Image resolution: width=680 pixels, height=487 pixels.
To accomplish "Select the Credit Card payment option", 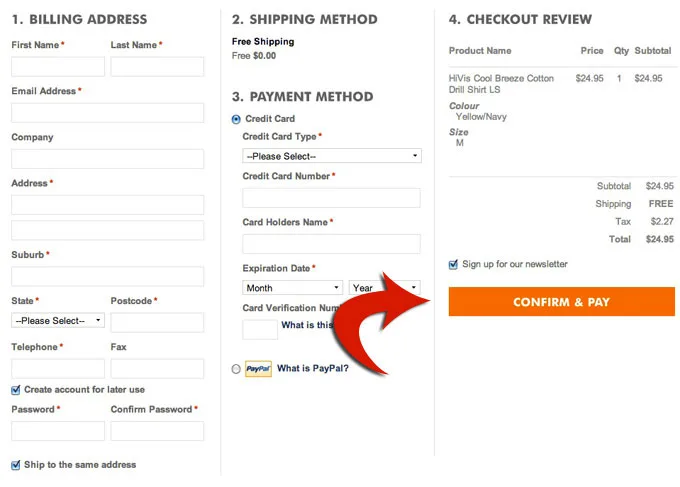I will (236, 119).
